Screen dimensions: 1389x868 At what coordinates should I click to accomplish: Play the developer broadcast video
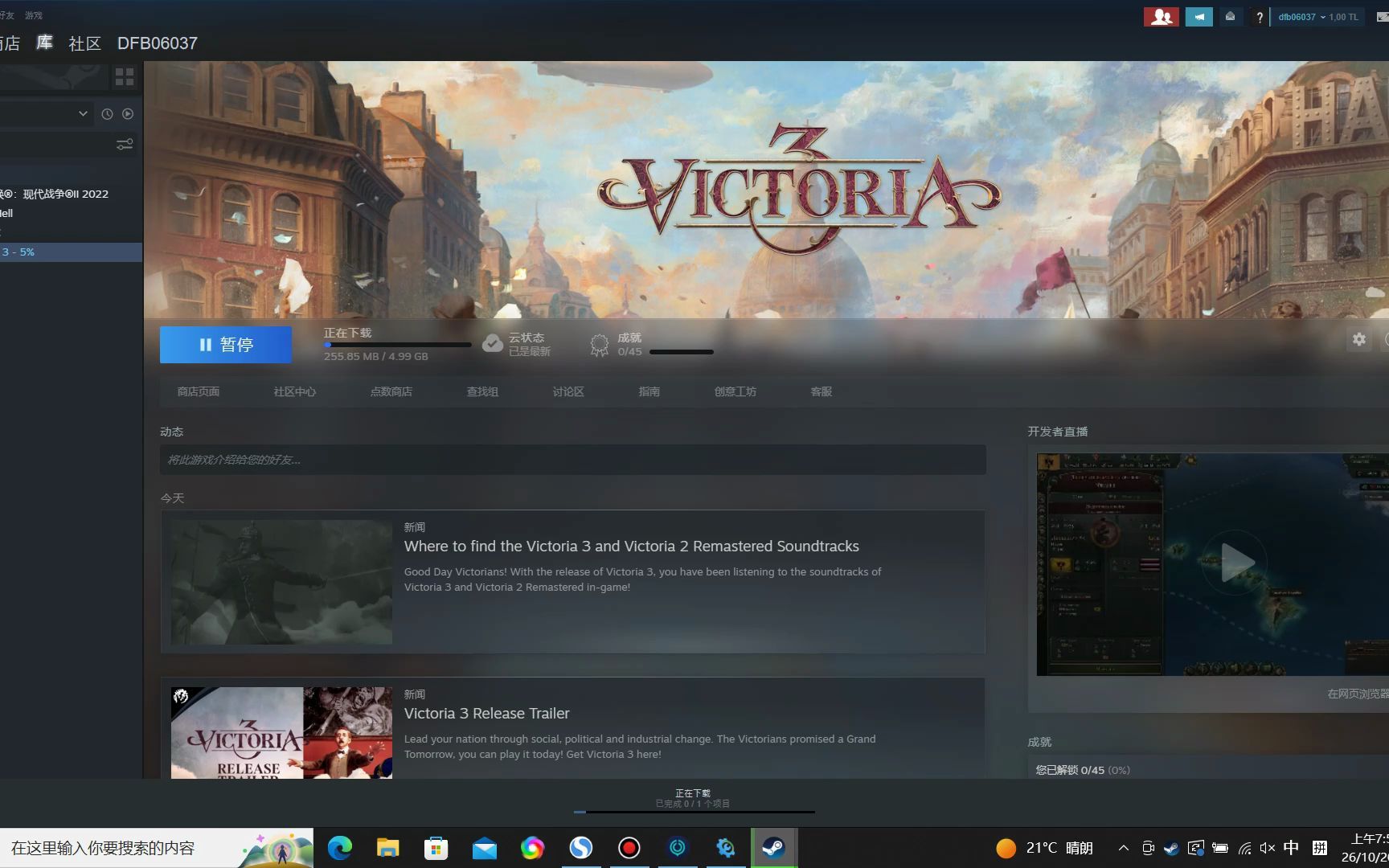pyautogui.click(x=1236, y=563)
